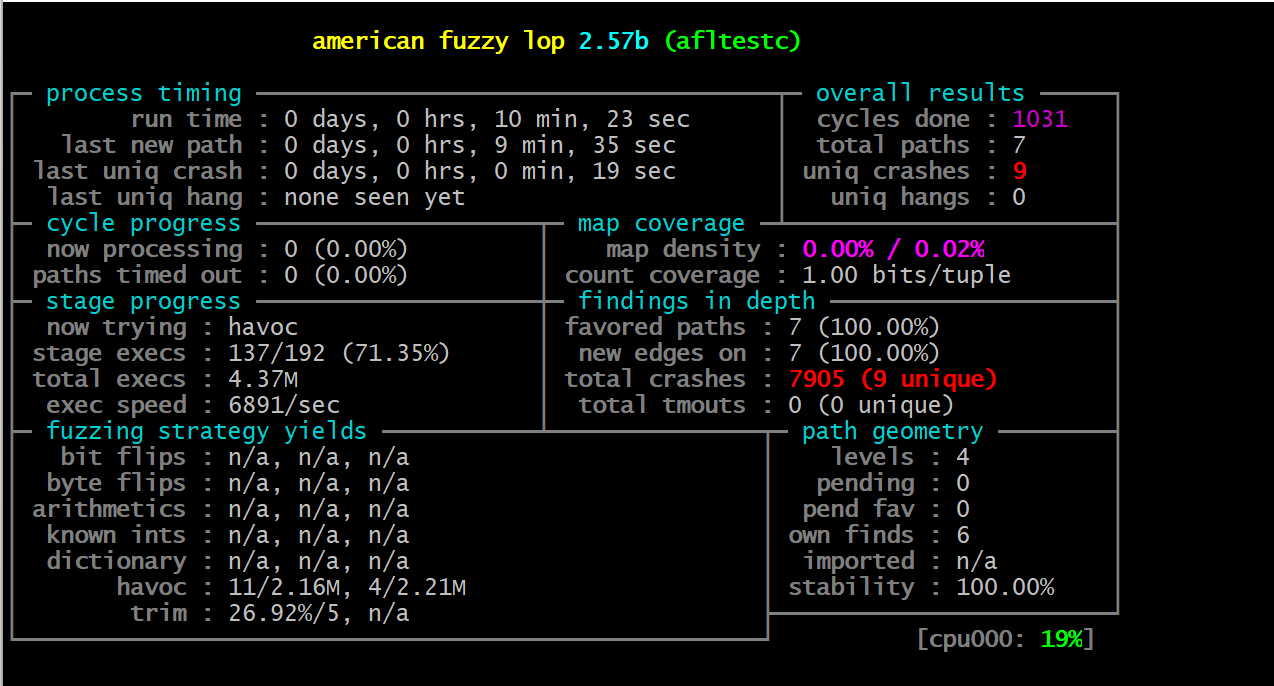Click the total execs value "4.37M"
The height and width of the screenshot is (686, 1274).
click(x=263, y=380)
